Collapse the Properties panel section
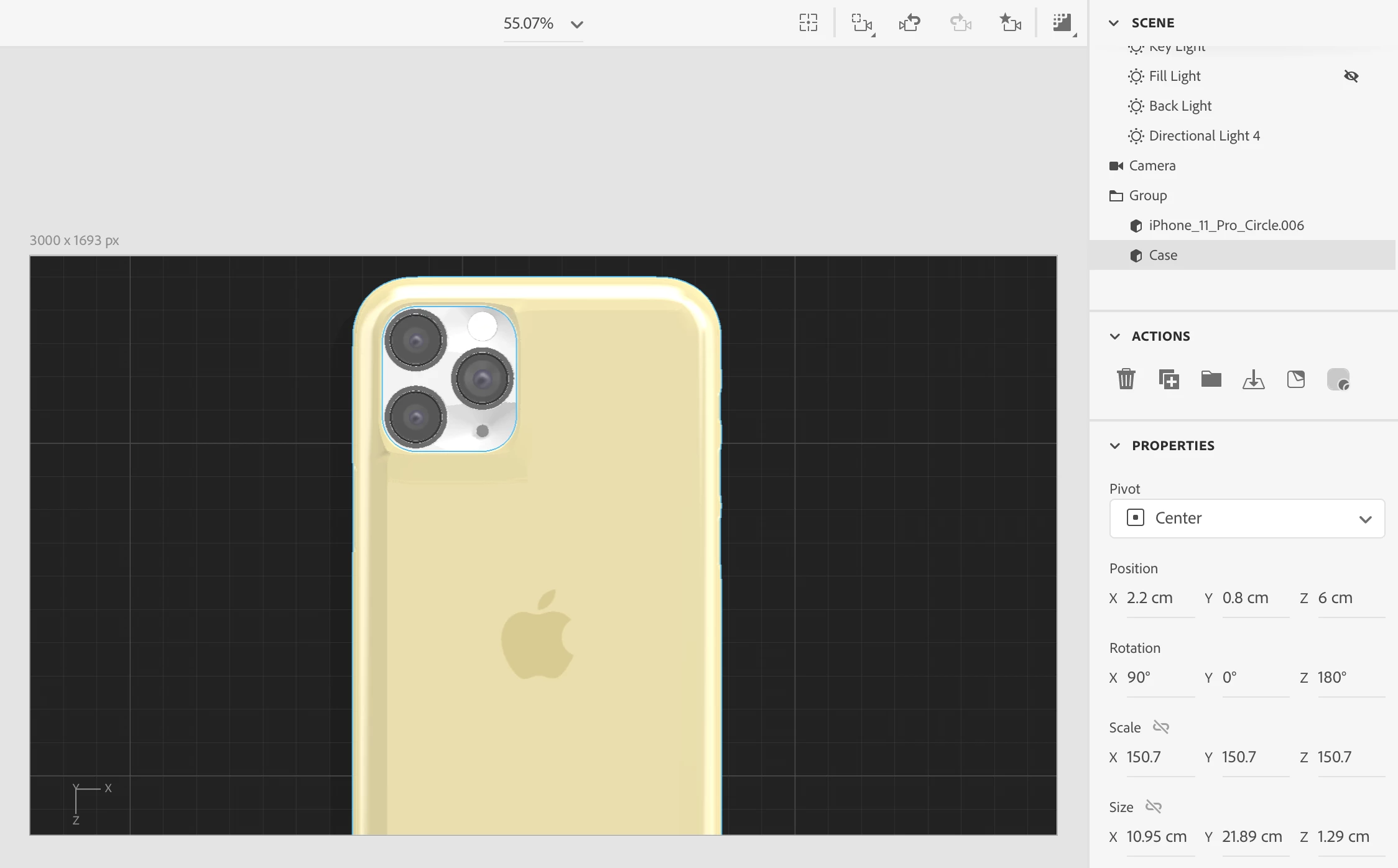This screenshot has height=868, width=1398. tap(1114, 446)
